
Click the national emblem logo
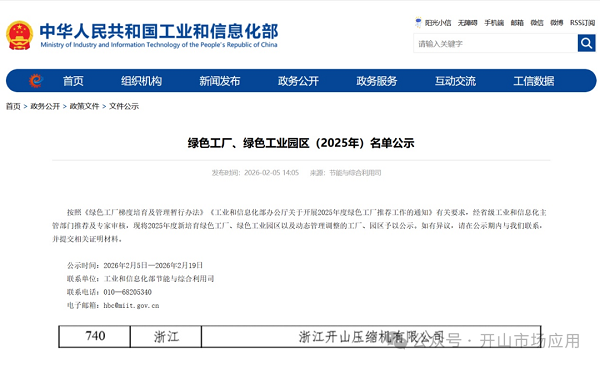[x=19, y=35]
